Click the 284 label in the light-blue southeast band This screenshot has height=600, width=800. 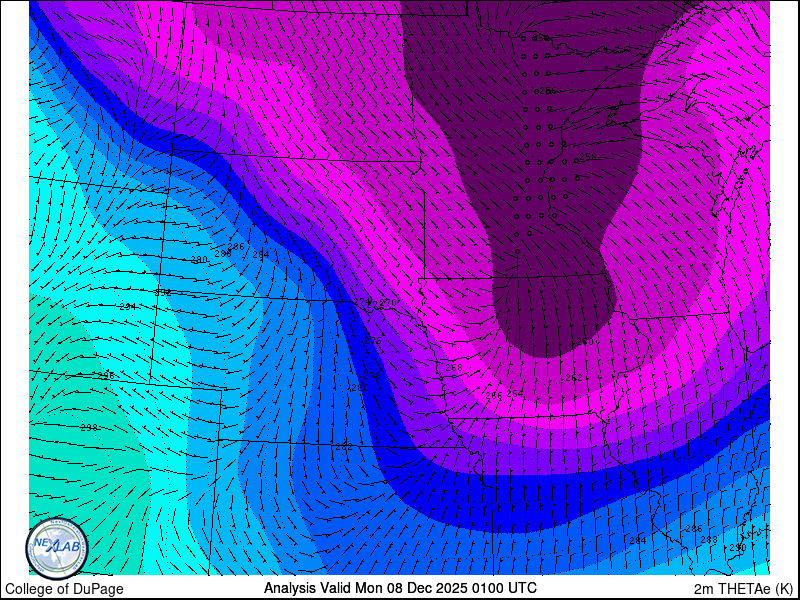click(638, 540)
